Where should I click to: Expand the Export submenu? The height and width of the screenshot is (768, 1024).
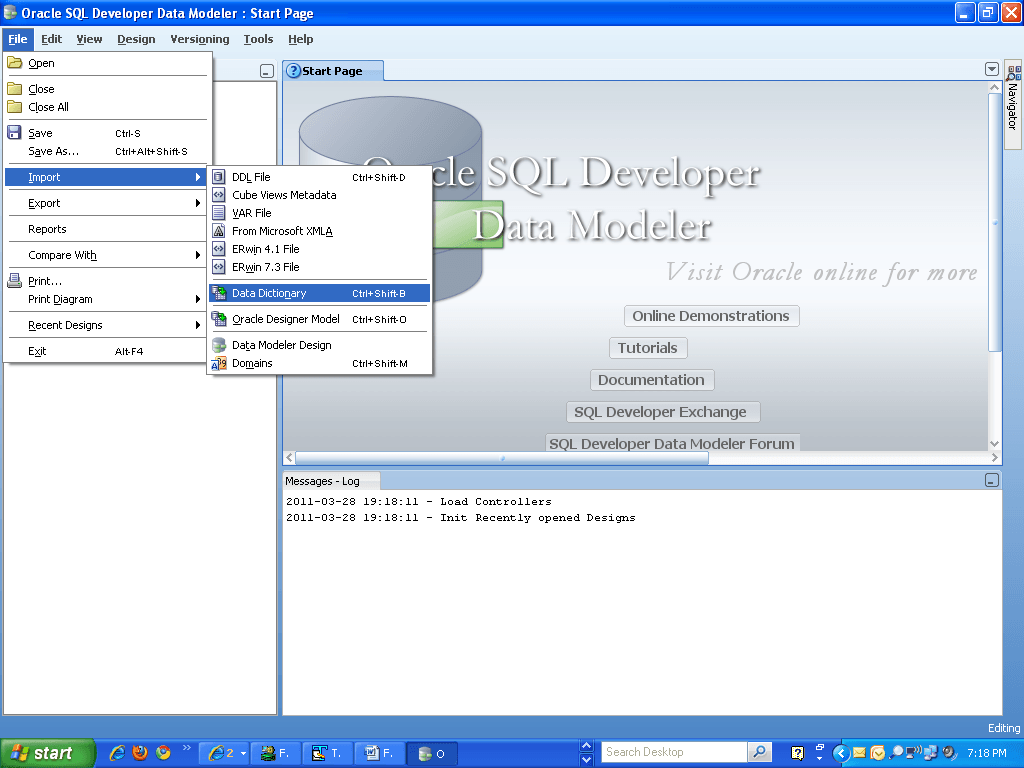coord(107,203)
